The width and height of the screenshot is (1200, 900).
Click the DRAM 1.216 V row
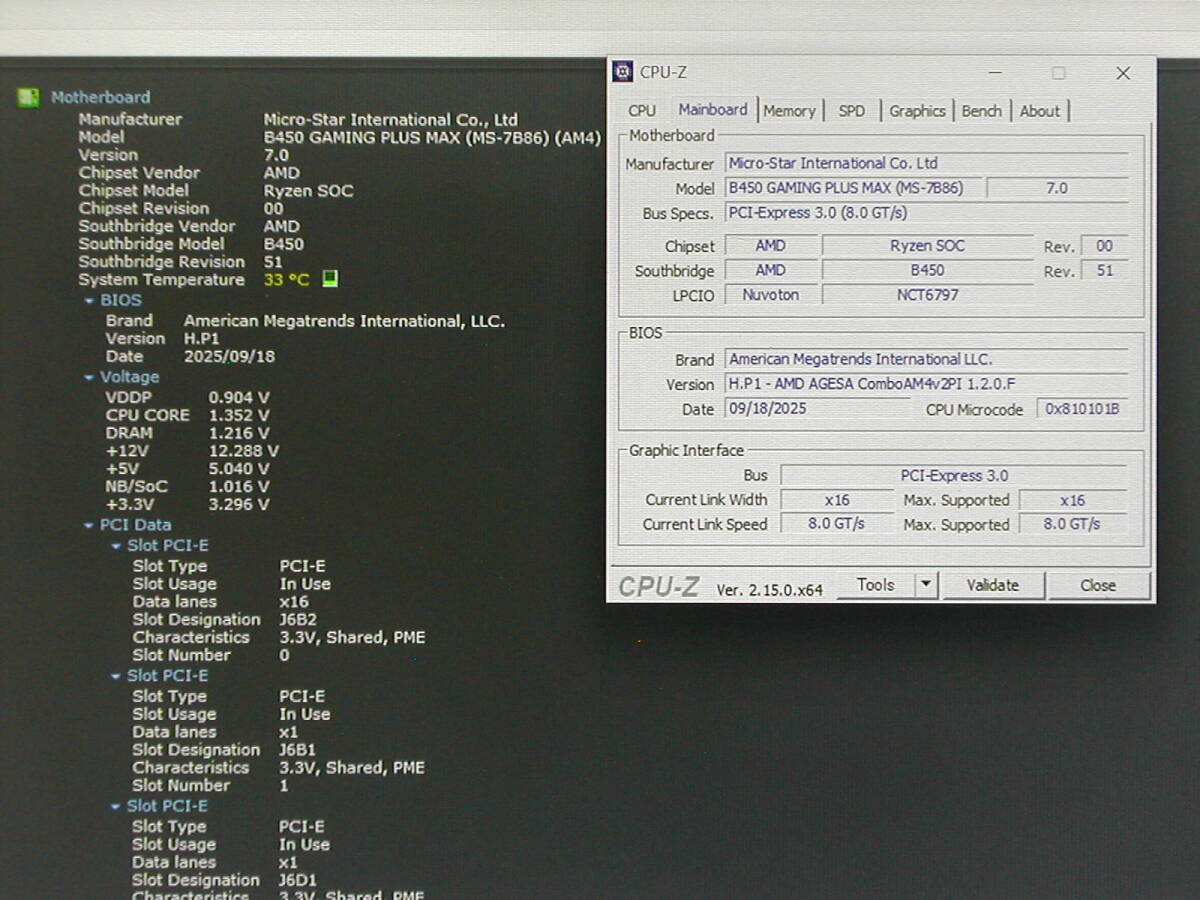[187, 433]
